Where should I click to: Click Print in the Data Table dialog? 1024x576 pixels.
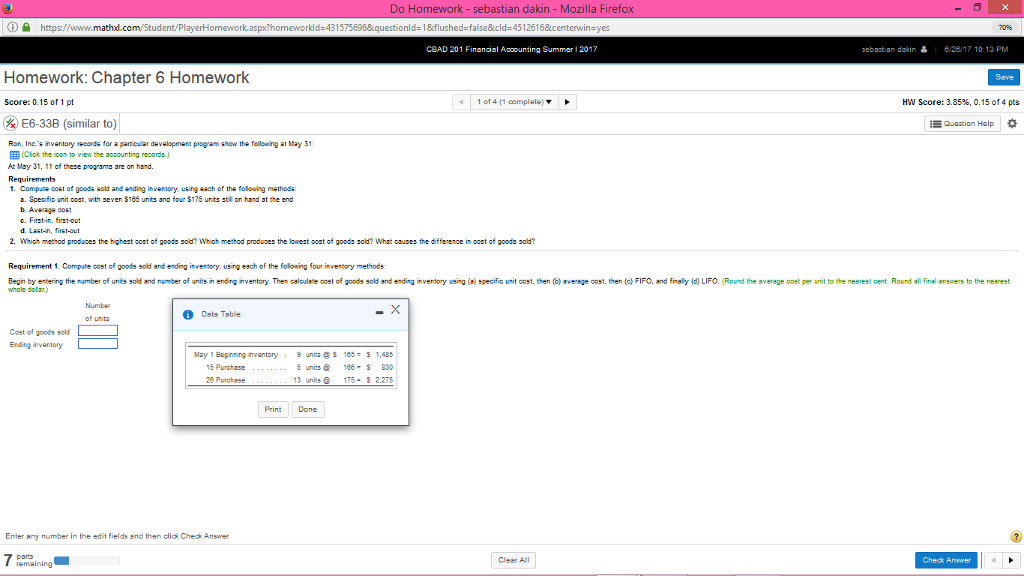pos(273,409)
